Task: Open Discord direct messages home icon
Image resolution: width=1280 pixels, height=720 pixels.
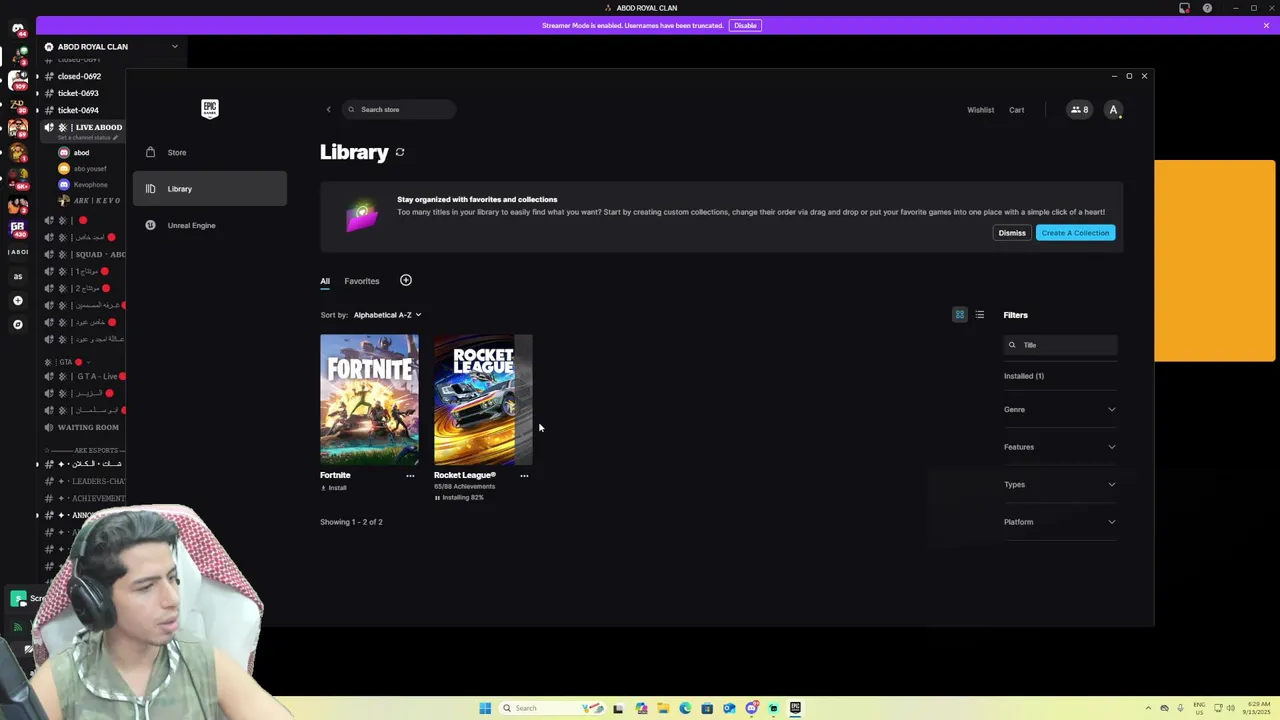Action: point(17,29)
